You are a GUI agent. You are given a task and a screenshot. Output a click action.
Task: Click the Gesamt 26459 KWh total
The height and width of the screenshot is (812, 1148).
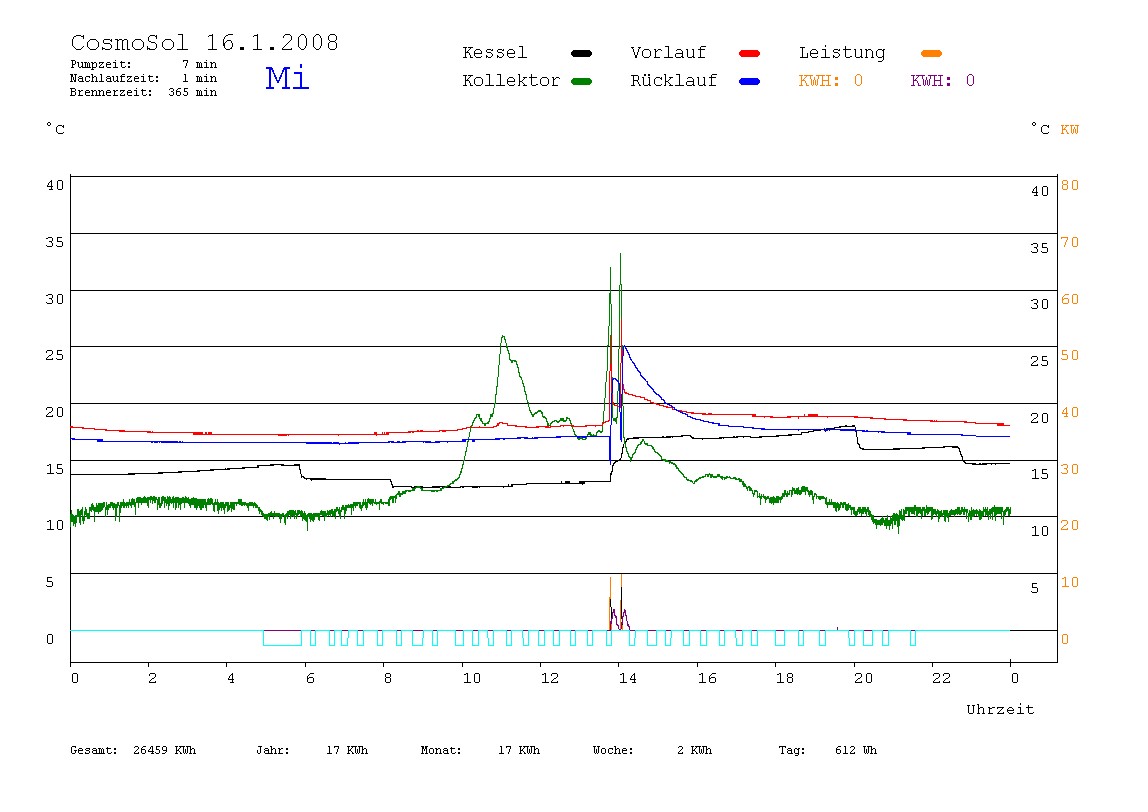133,750
